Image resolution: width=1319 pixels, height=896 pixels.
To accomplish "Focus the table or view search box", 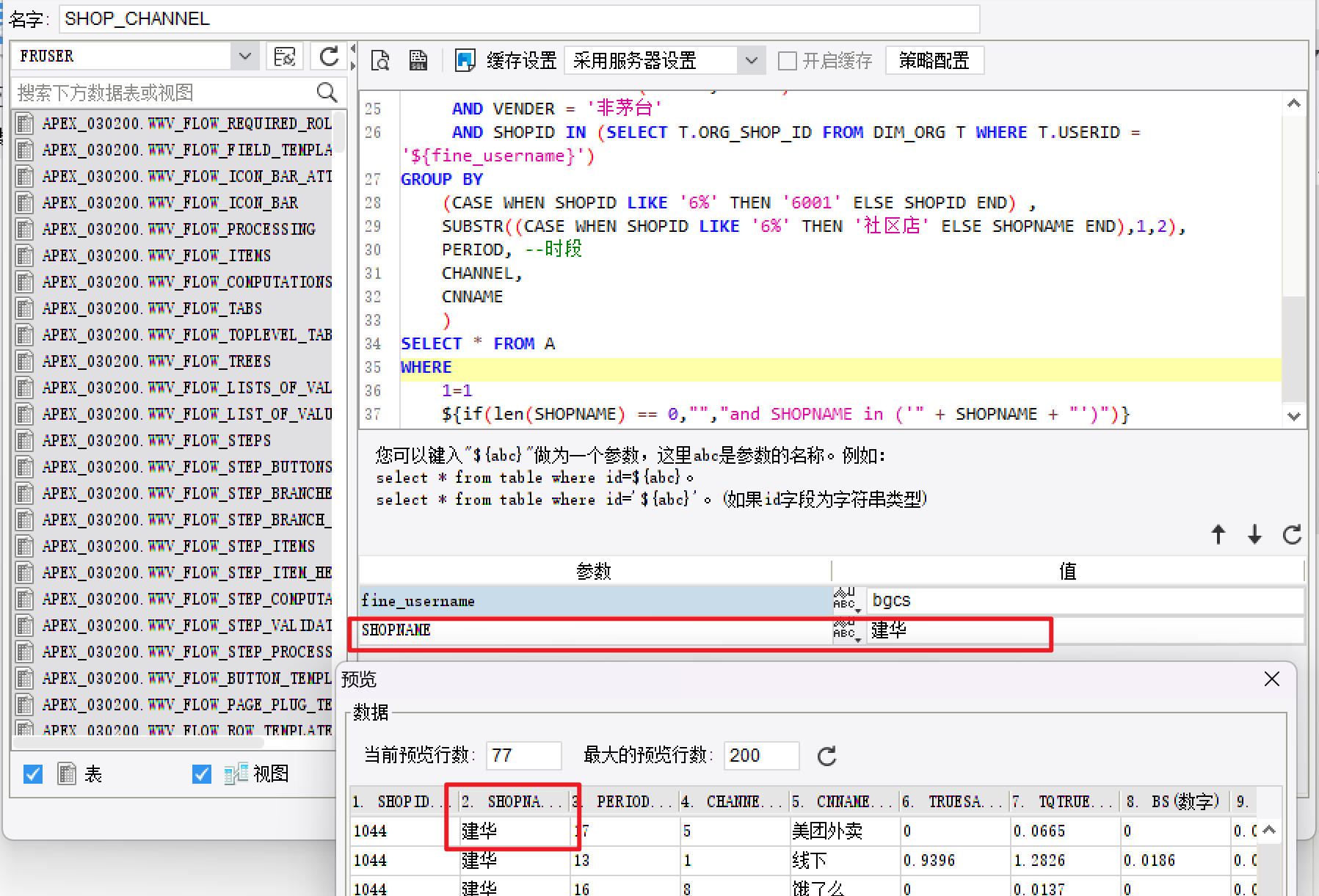I will (165, 92).
